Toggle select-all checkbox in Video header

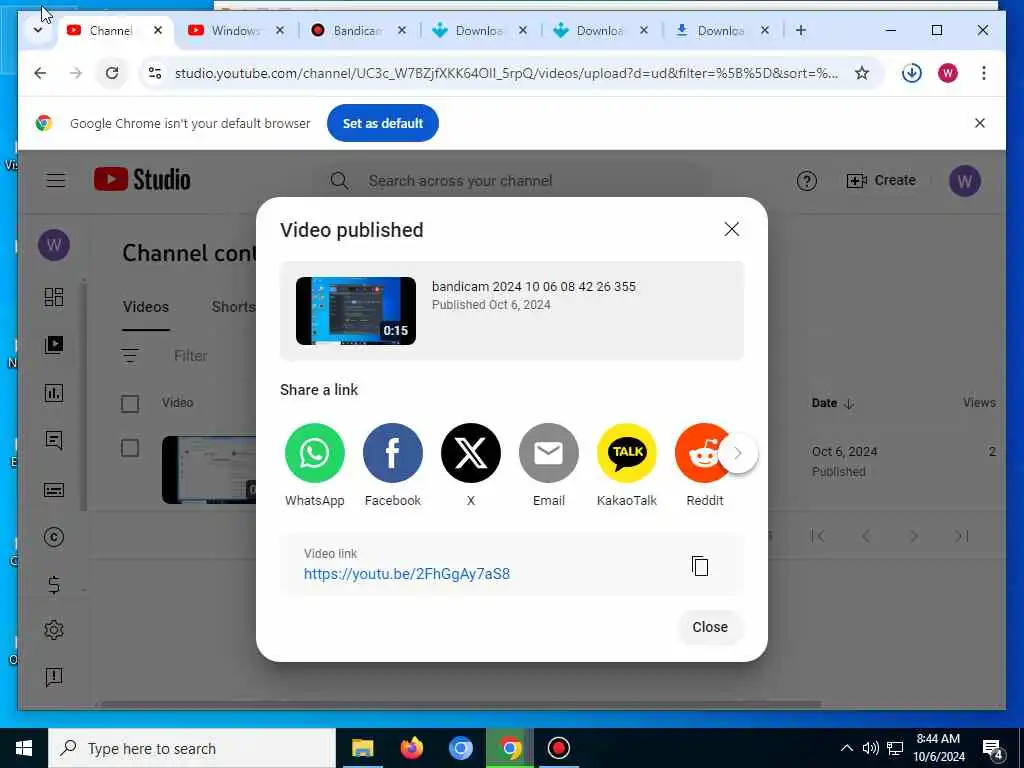pyautogui.click(x=130, y=404)
